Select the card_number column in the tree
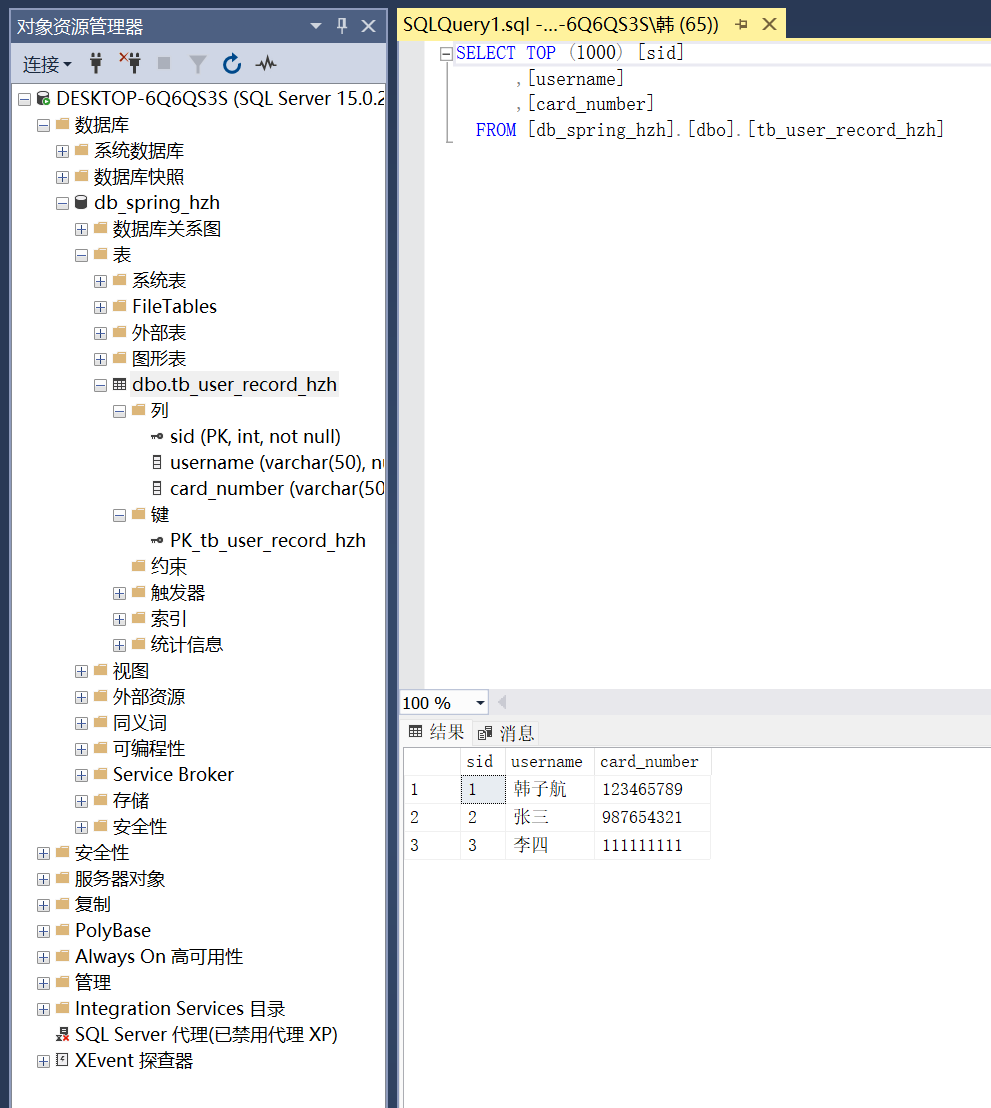Viewport: 991px width, 1108px height. (276, 489)
